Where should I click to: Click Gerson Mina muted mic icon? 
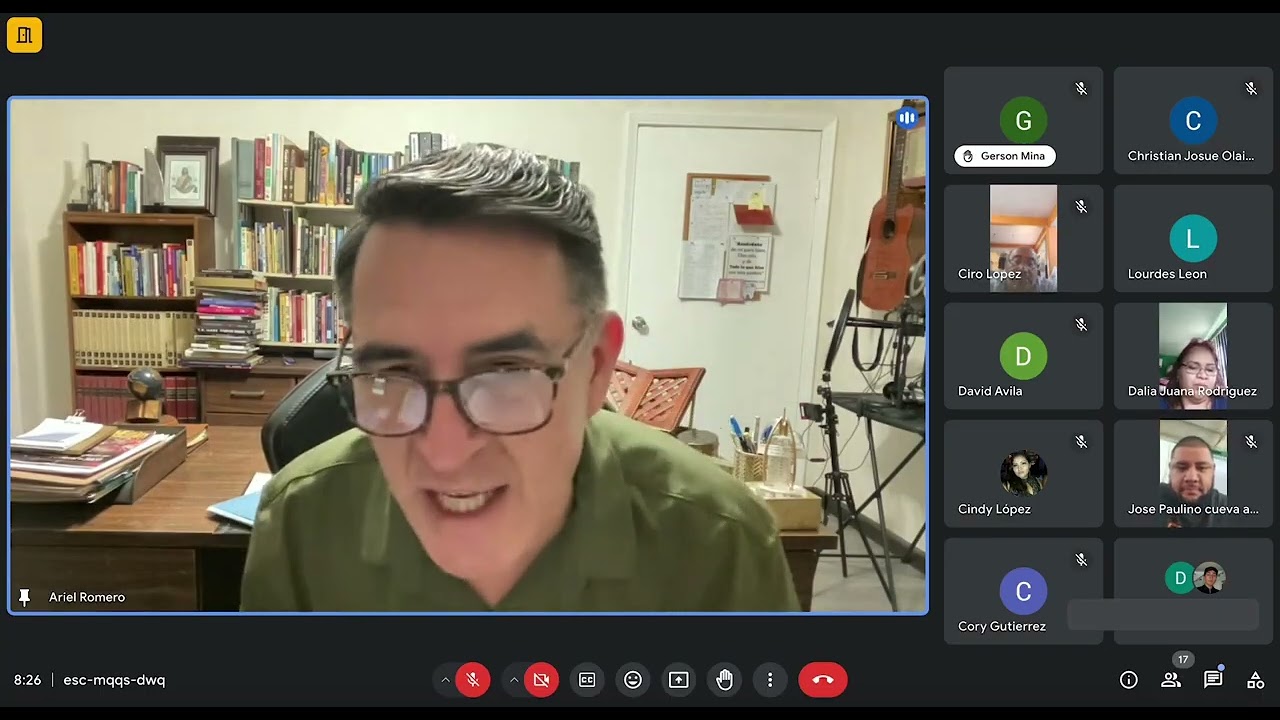coord(1081,89)
